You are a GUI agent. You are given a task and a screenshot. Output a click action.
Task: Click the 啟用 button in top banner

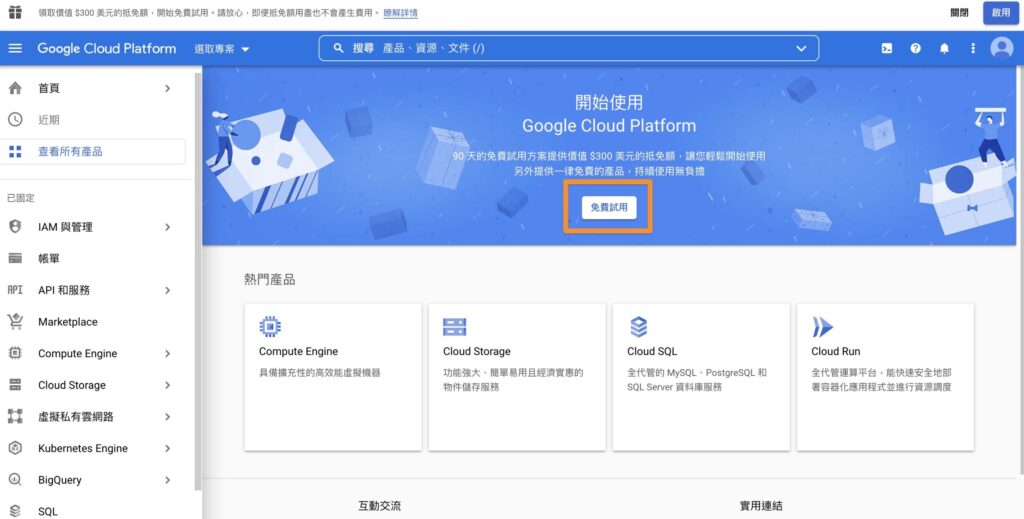tap(1000, 12)
